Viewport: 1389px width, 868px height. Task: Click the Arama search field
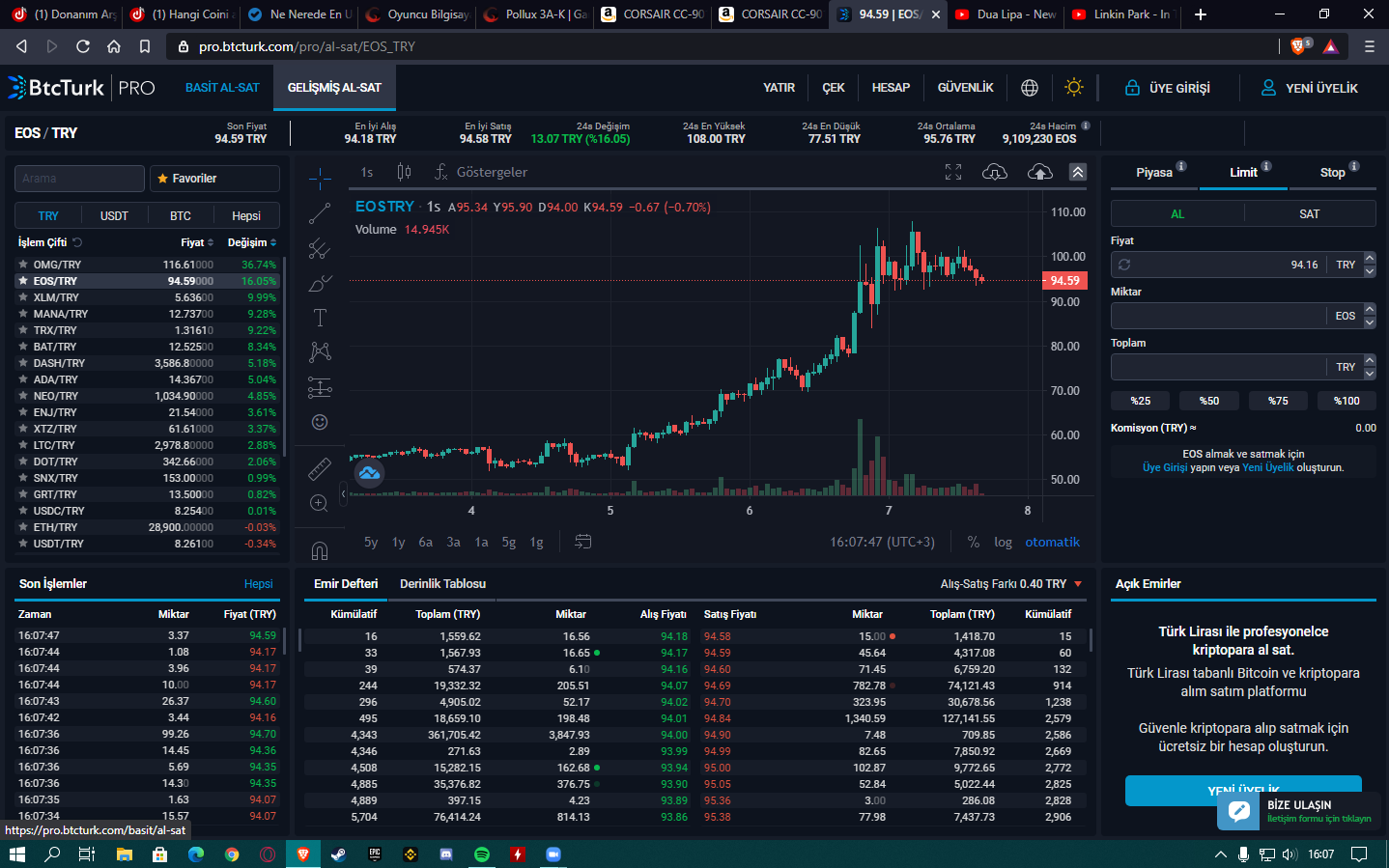[79, 179]
